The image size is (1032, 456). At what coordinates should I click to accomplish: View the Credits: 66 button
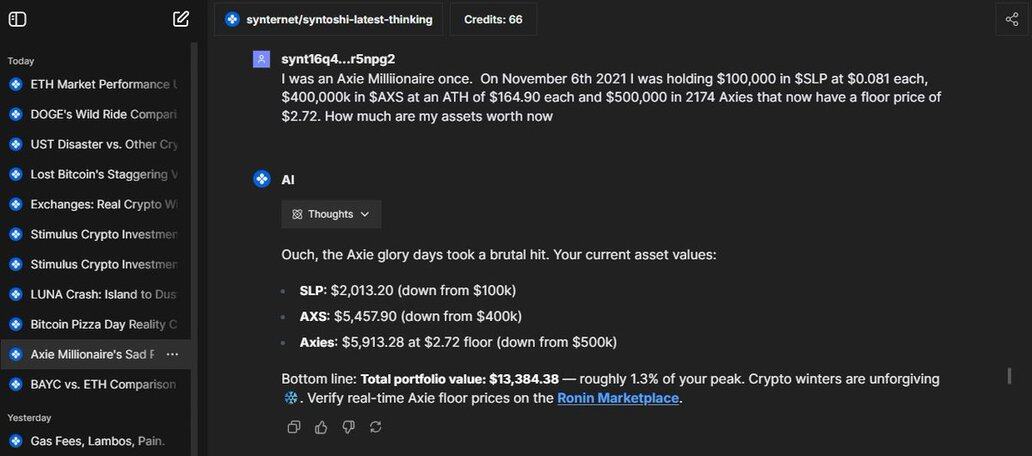point(493,19)
